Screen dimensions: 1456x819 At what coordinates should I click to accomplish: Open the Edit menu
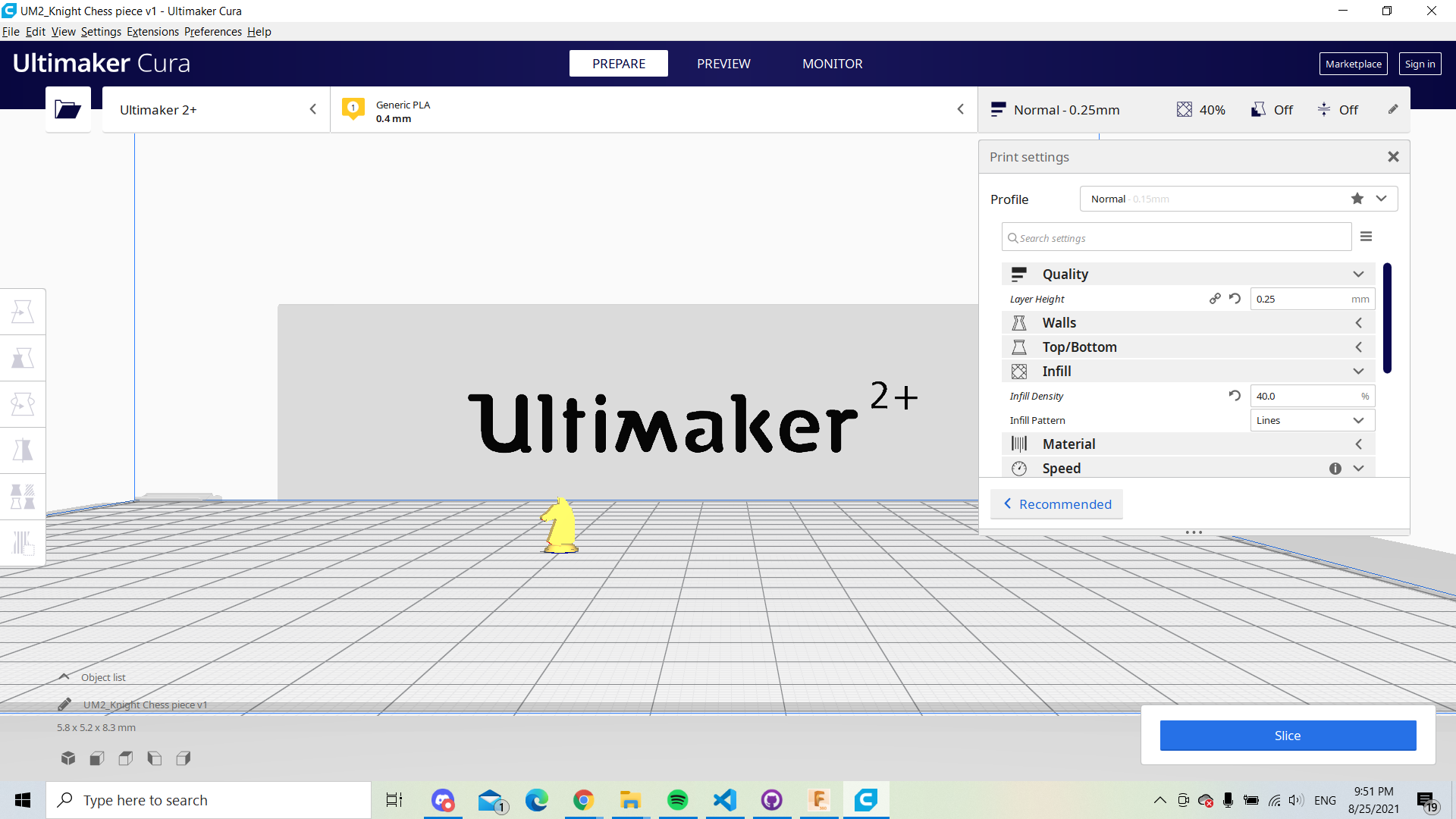pyautogui.click(x=36, y=32)
